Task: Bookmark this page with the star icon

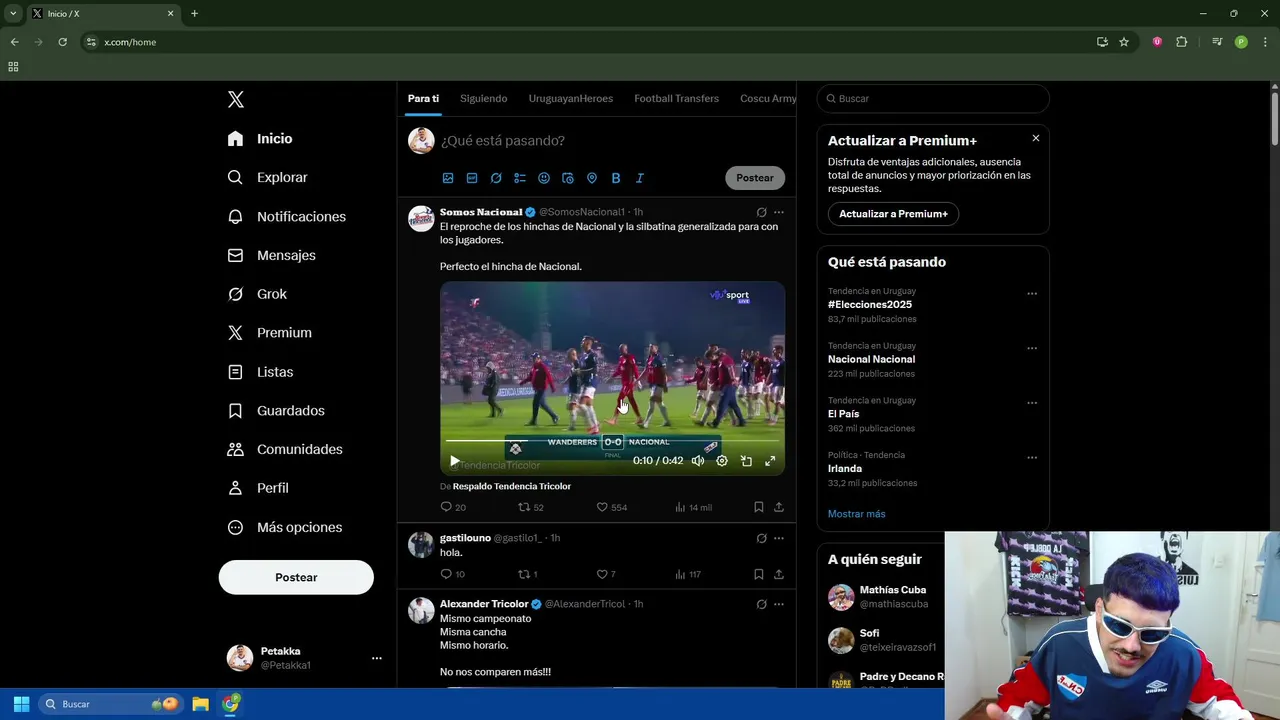Action: point(1124,42)
